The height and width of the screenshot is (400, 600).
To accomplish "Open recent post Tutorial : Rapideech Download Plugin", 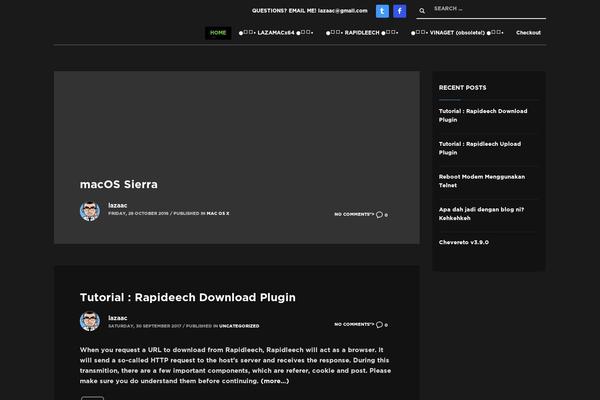I will click(x=483, y=115).
